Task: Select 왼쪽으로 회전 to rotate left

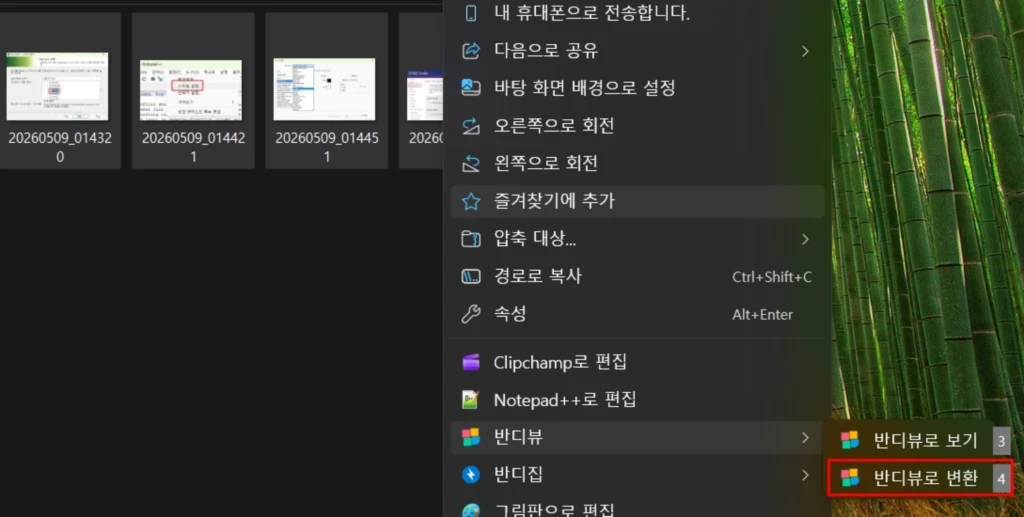Action: (x=637, y=163)
